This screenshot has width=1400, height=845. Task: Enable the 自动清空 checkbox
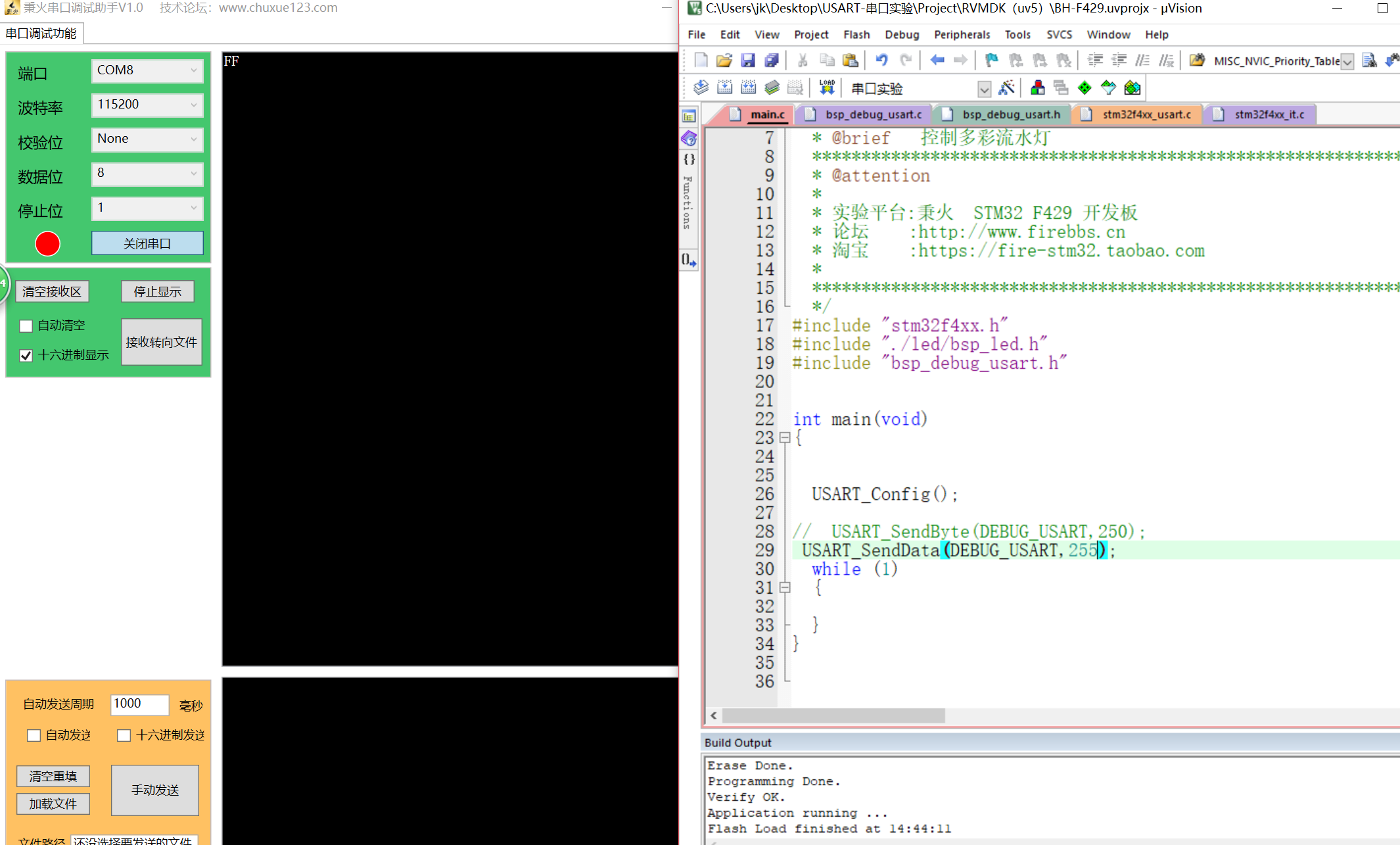(x=26, y=326)
